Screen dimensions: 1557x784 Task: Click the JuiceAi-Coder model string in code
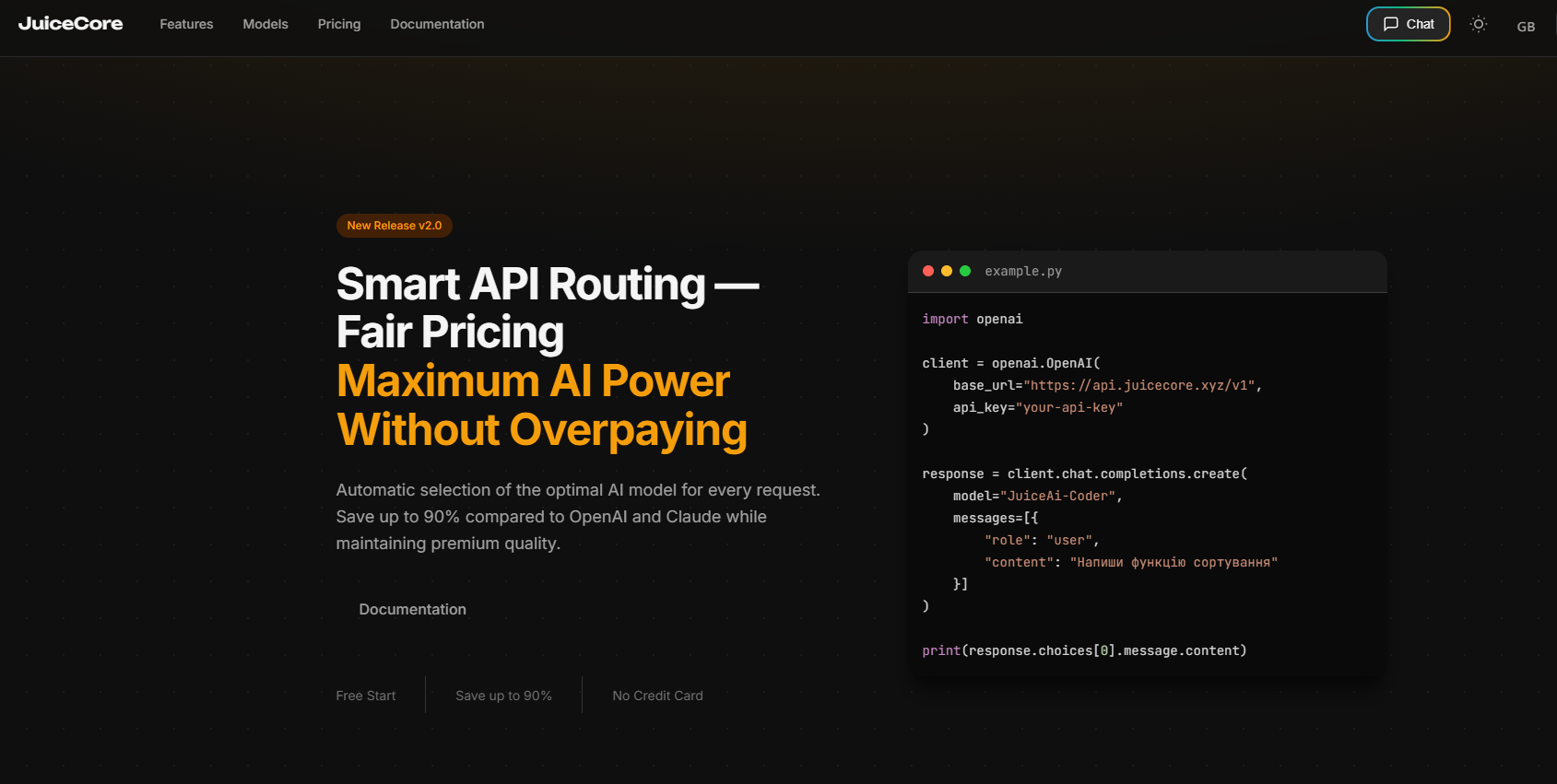1058,497
